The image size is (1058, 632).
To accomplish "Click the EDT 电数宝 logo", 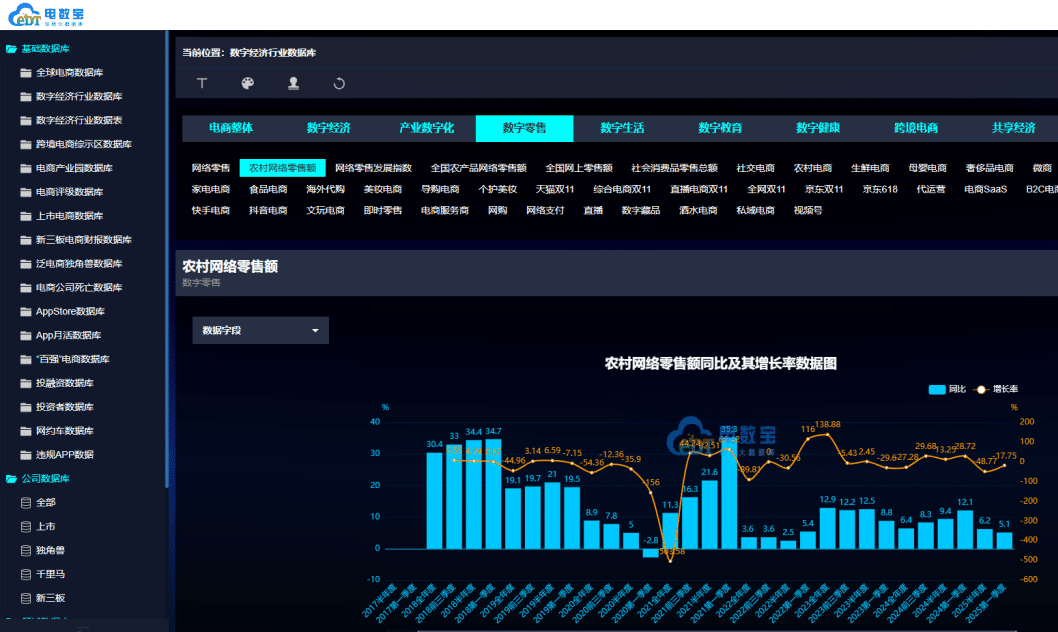I will (x=48, y=15).
